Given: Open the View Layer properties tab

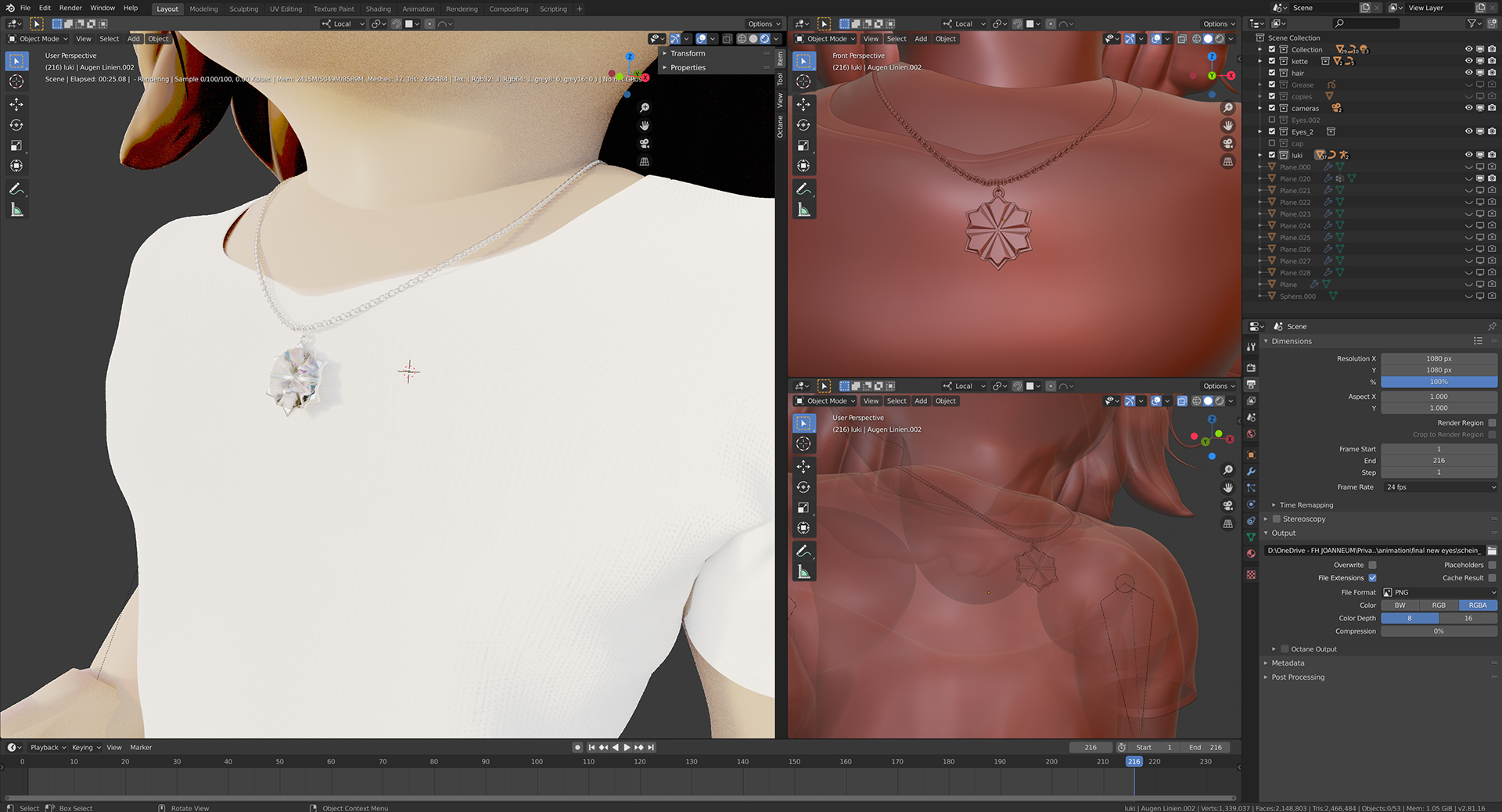Looking at the screenshot, I should (1251, 401).
